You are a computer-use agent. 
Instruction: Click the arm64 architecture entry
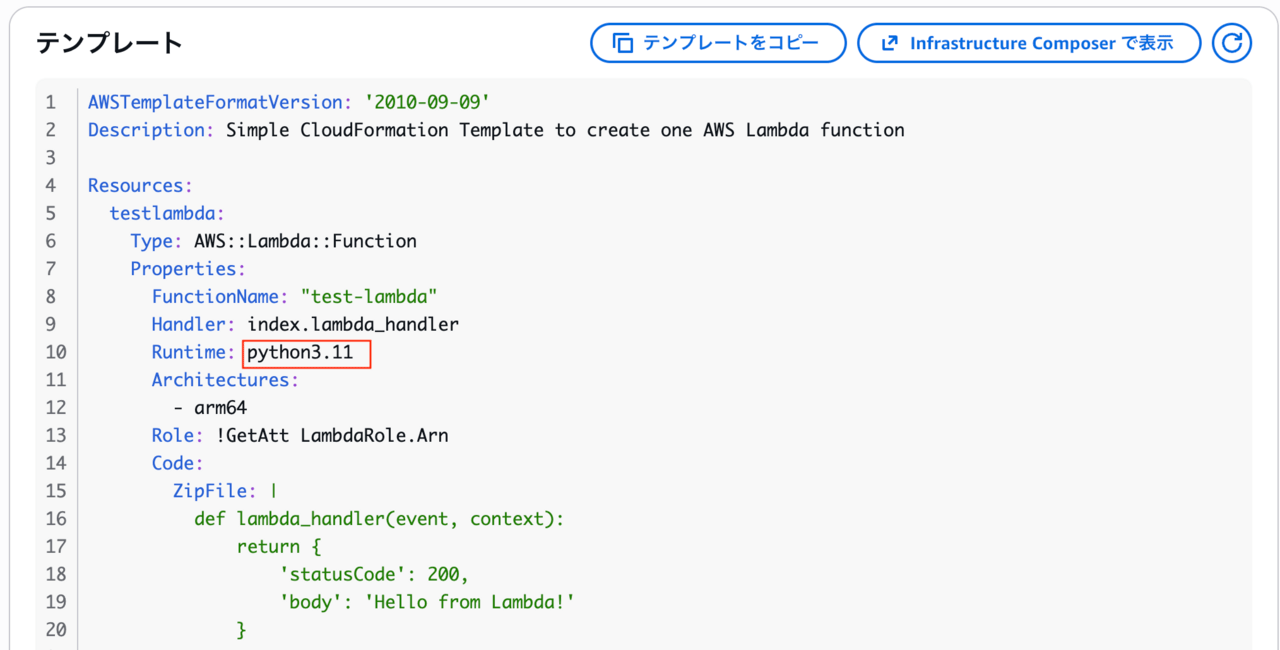pos(220,408)
